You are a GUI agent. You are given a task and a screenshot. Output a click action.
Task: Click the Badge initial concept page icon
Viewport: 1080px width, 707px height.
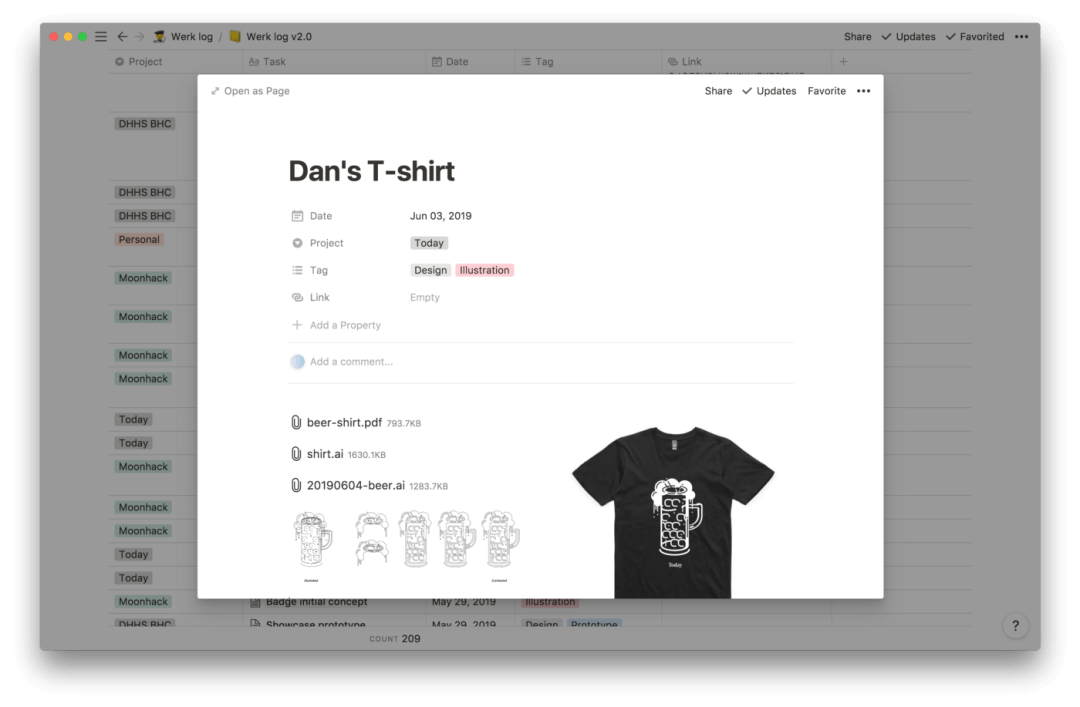[x=255, y=602]
